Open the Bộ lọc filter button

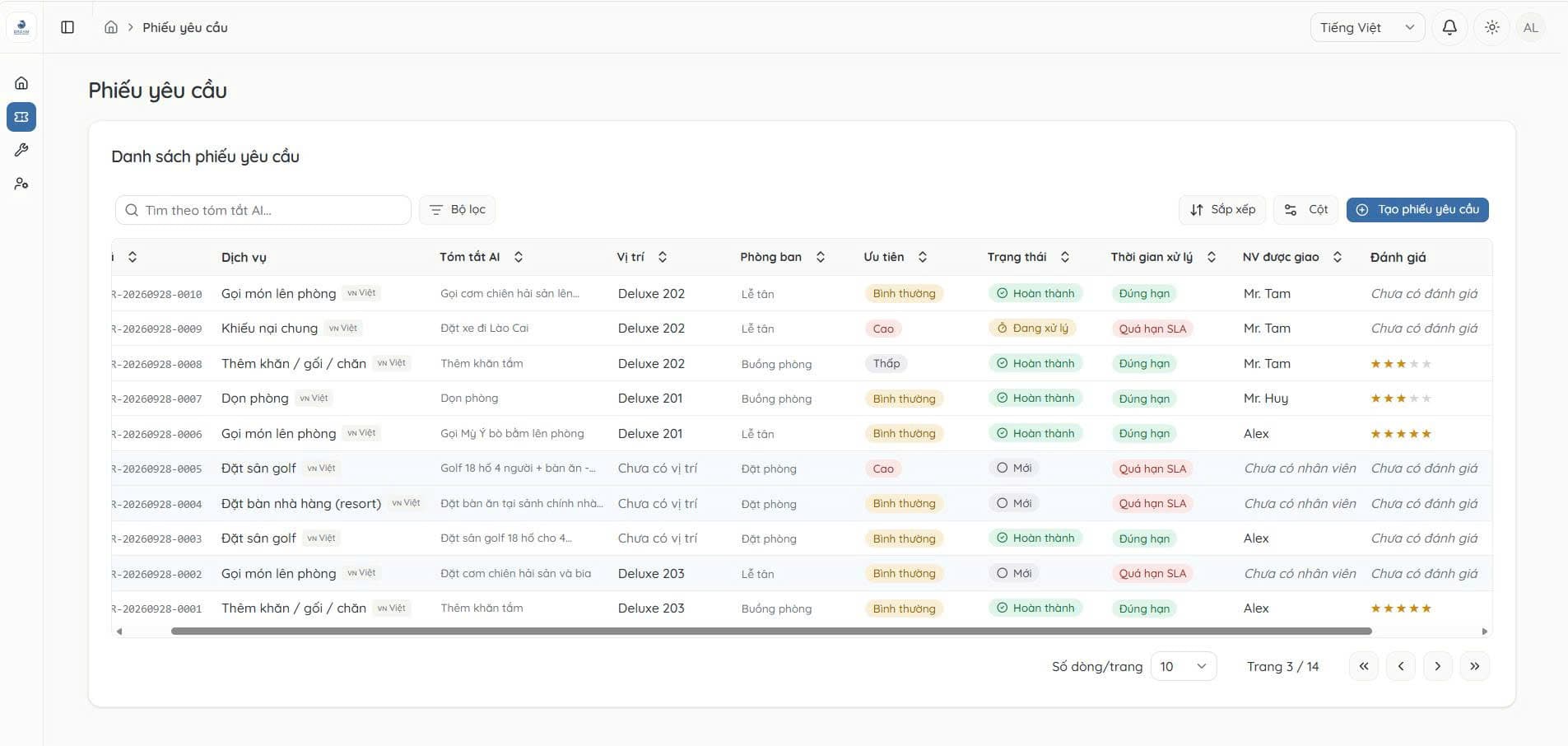[x=457, y=210]
